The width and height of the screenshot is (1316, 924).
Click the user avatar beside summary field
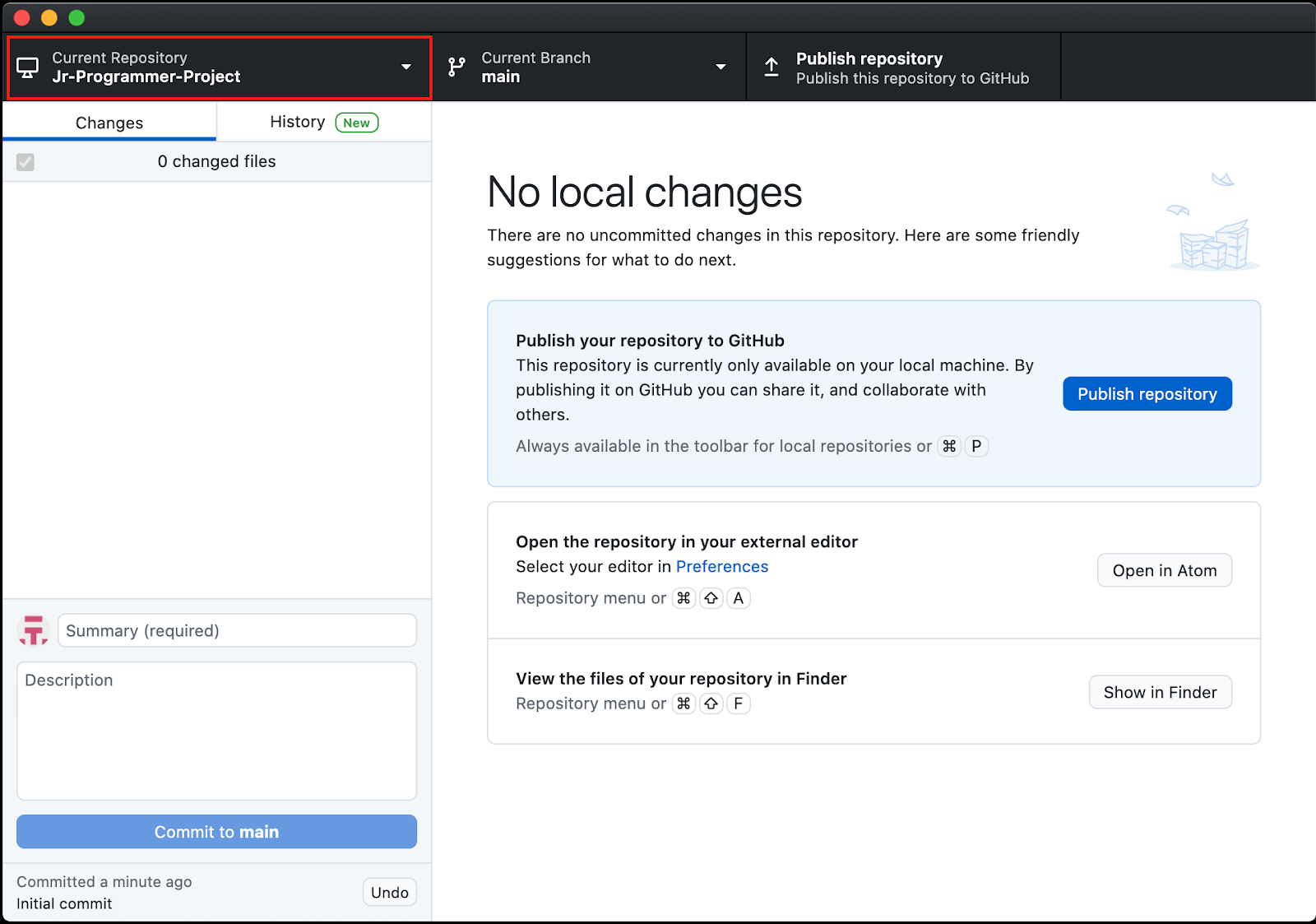click(34, 631)
